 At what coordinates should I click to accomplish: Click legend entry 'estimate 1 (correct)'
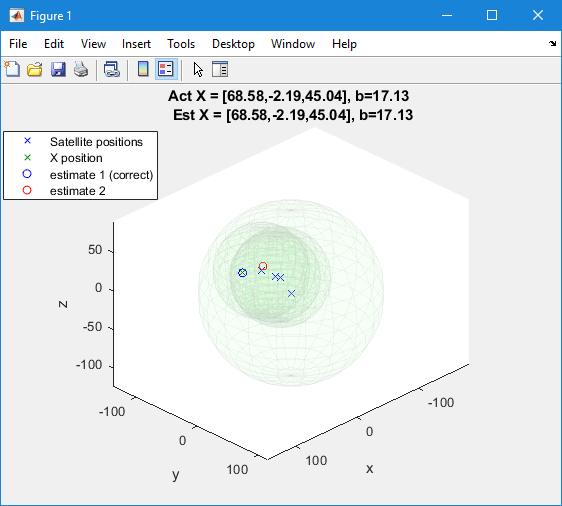tap(101, 175)
